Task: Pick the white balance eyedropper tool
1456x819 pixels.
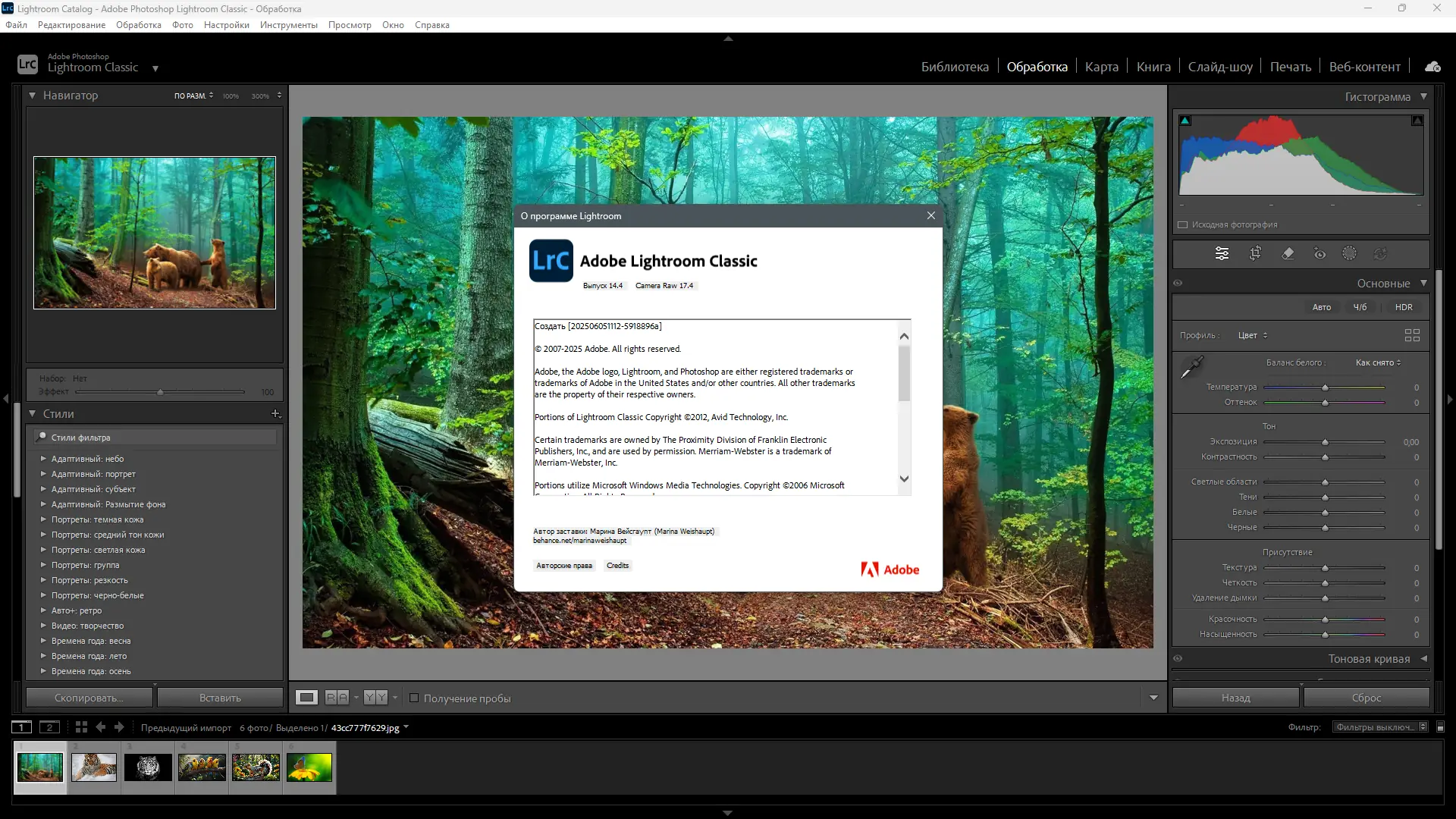Action: coord(1191,368)
